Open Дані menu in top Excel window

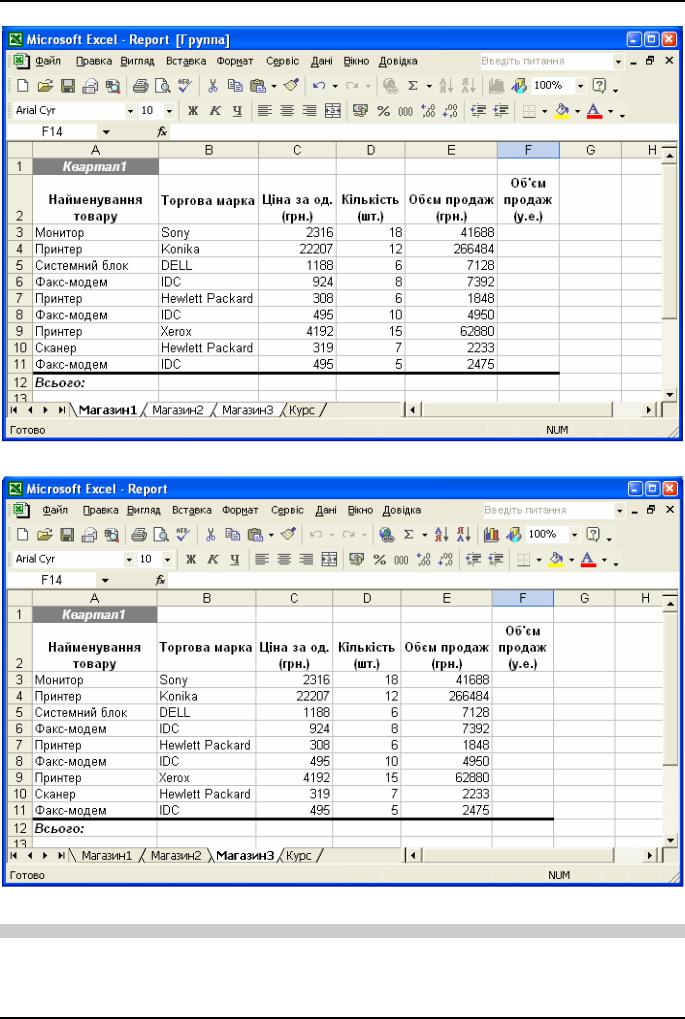point(322,61)
